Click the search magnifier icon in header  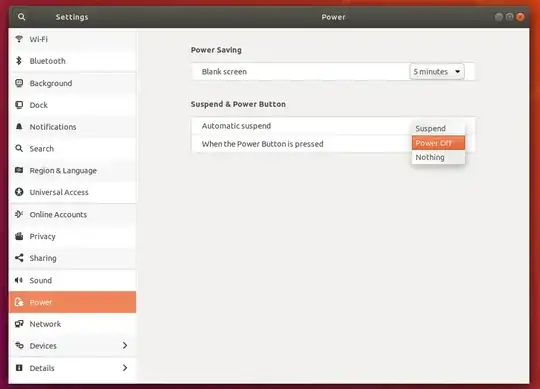pos(21,17)
